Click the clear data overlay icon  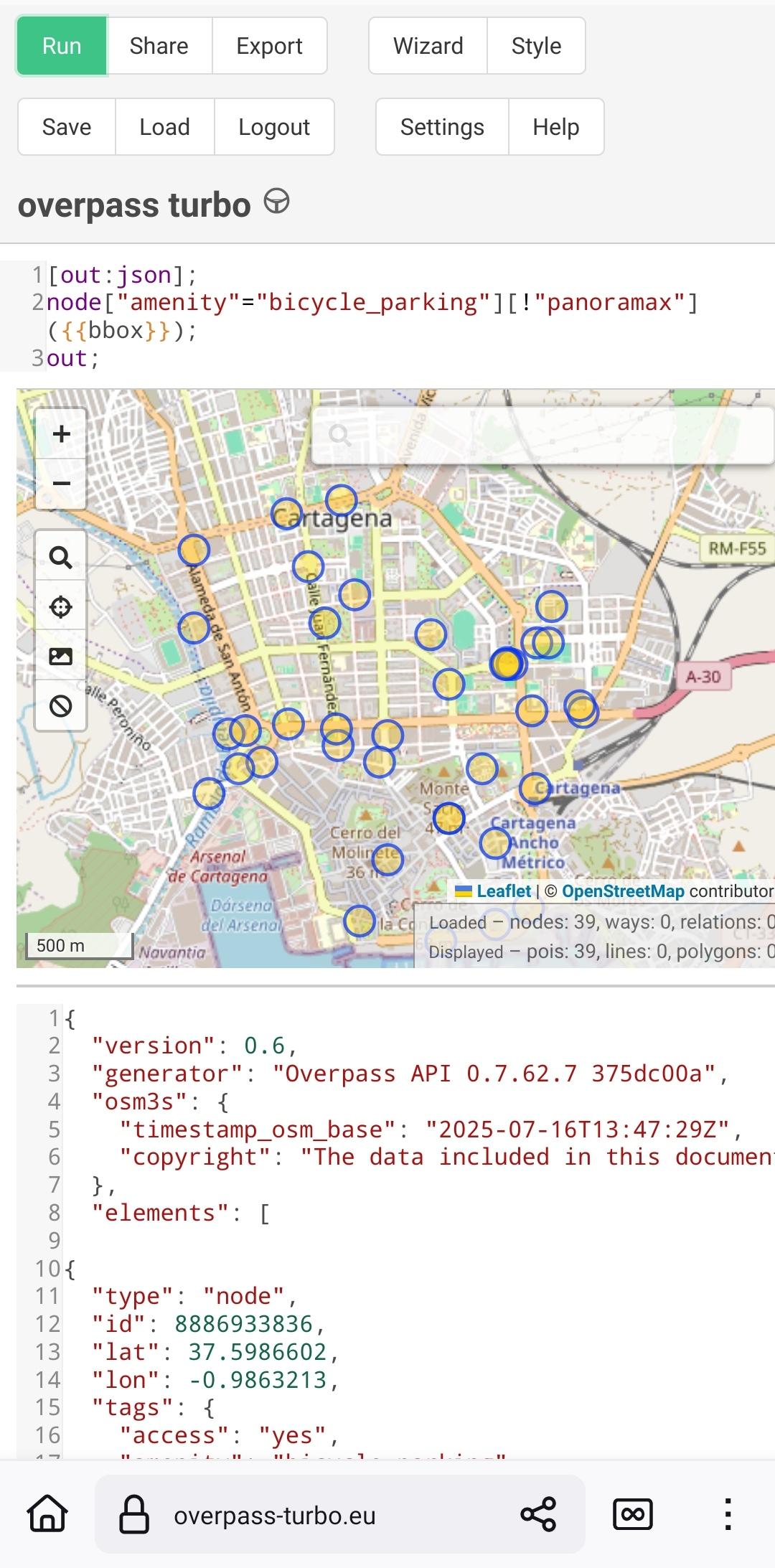tap(61, 706)
